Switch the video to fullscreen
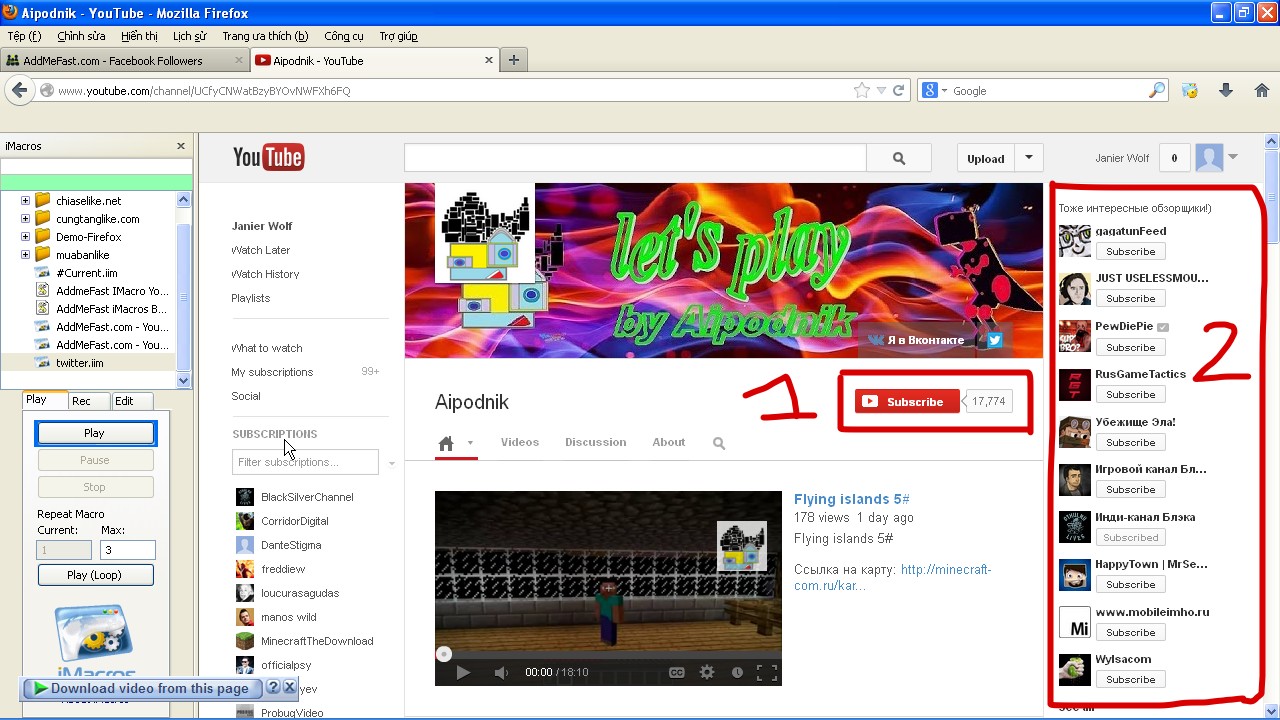 [766, 673]
